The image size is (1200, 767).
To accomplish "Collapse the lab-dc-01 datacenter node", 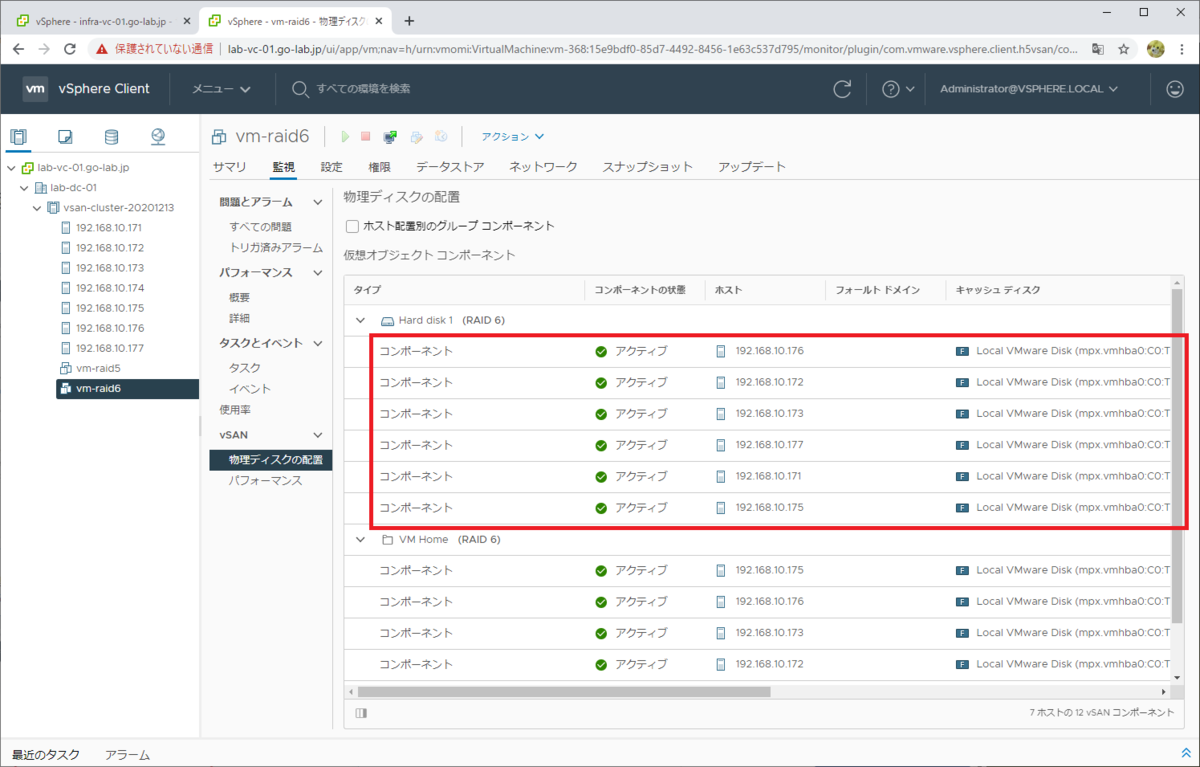I will [x=24, y=187].
